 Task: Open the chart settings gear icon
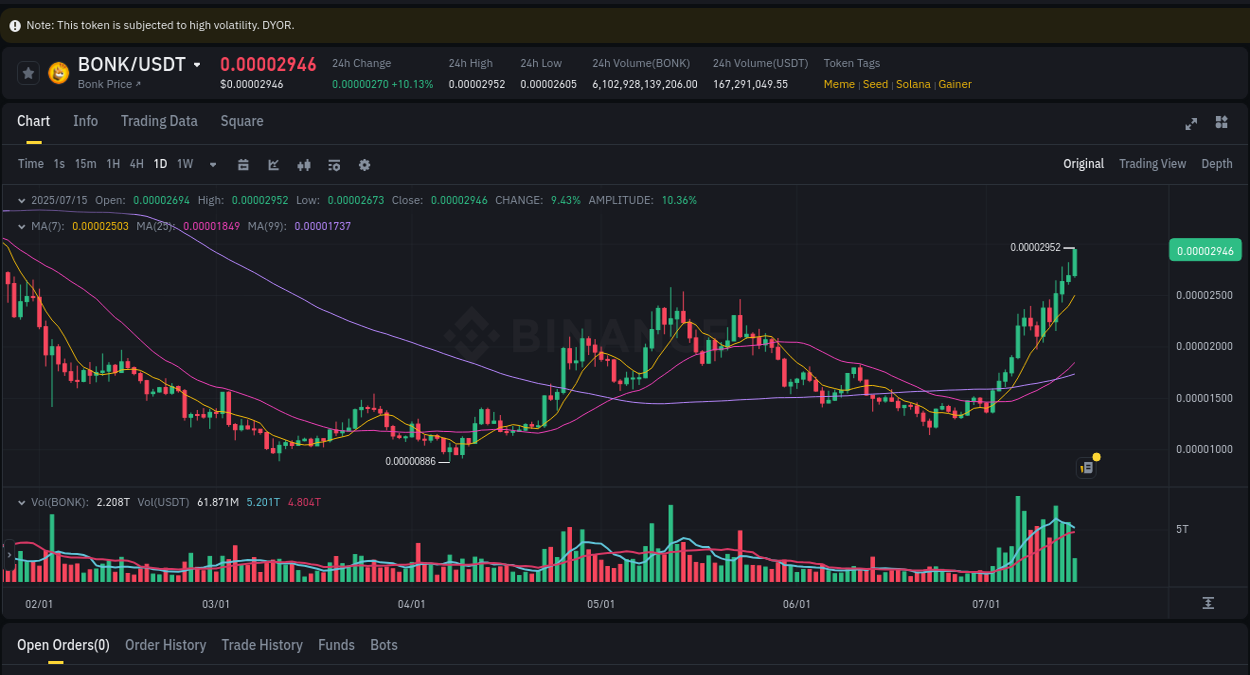364,164
